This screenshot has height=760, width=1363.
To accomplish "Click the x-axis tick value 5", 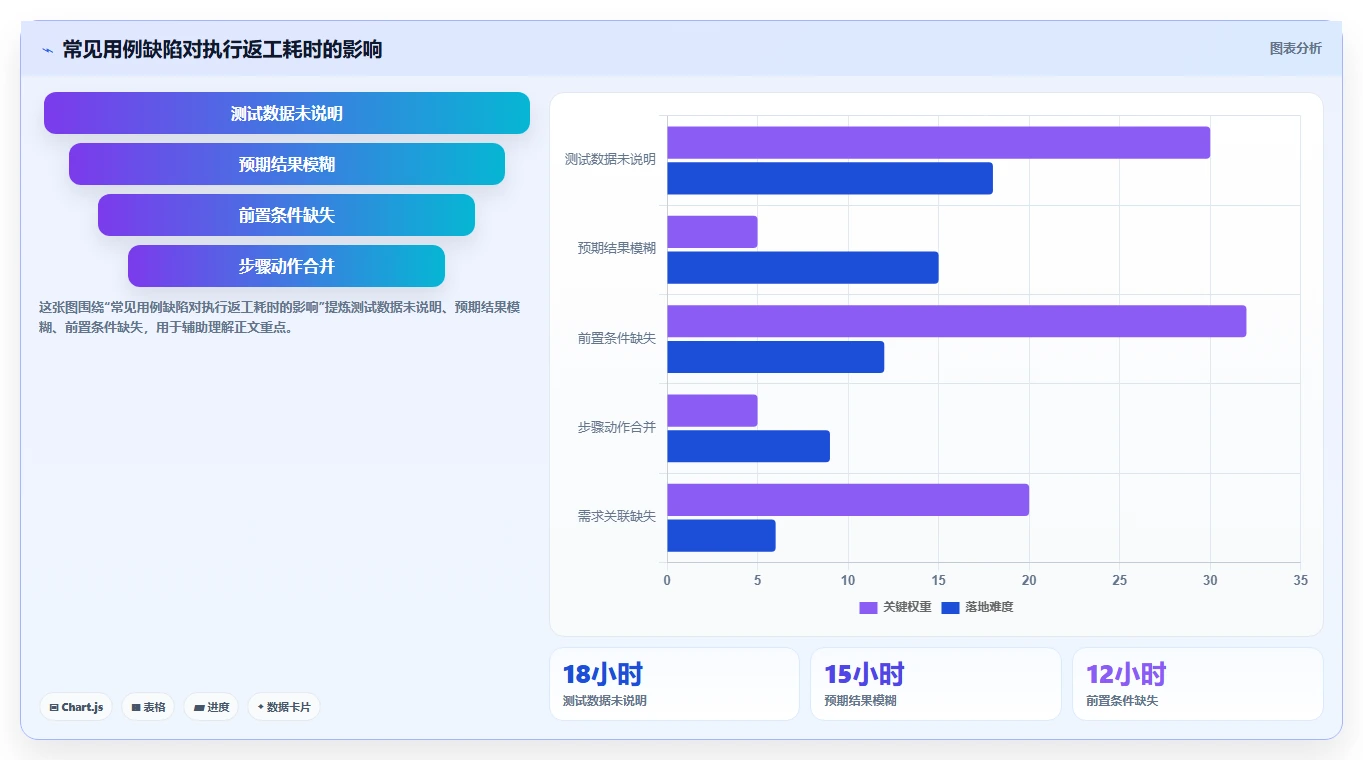I will click(x=757, y=580).
